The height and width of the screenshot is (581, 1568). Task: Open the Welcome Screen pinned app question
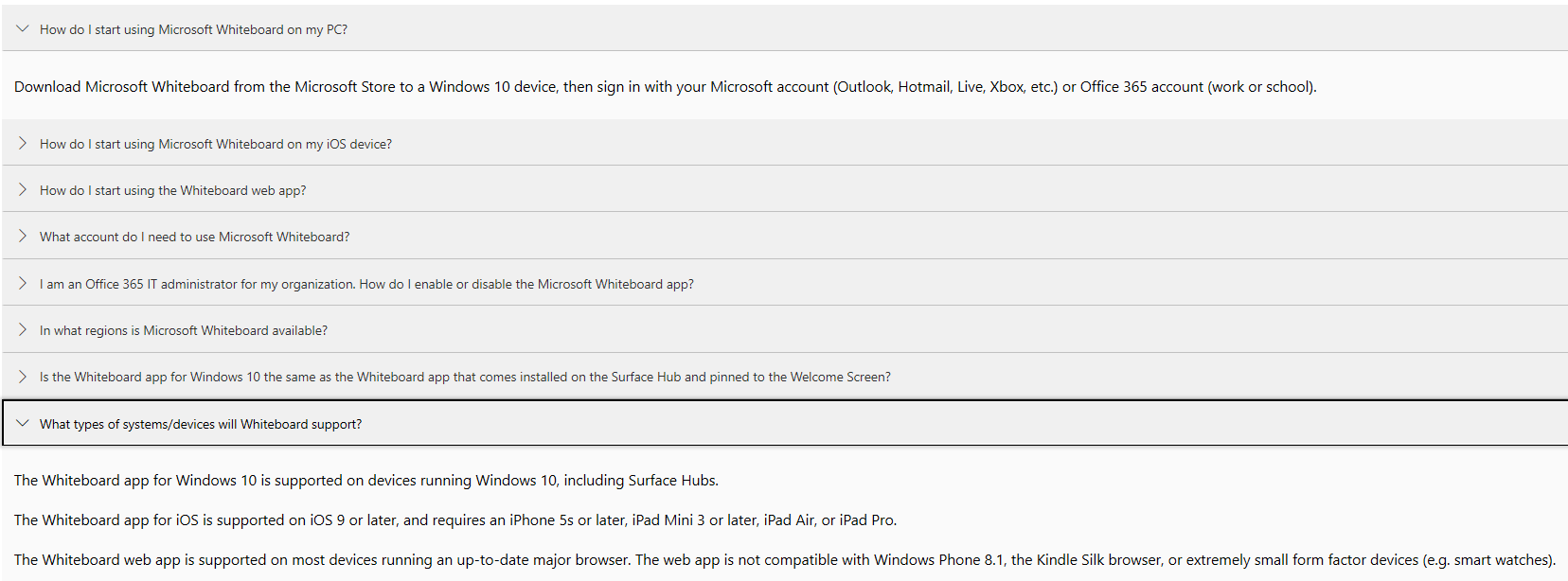pyautogui.click(x=465, y=377)
